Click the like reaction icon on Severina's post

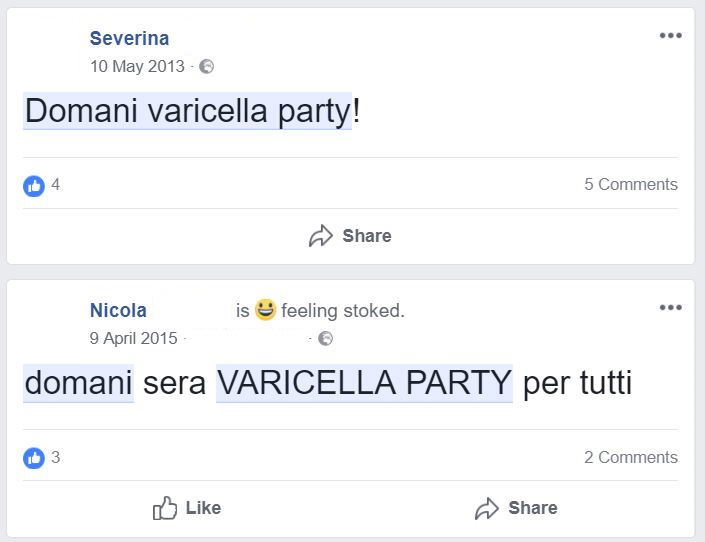click(x=34, y=185)
